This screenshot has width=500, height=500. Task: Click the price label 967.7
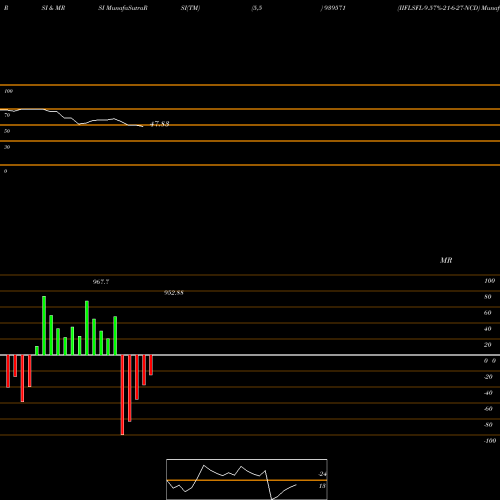pyautogui.click(x=101, y=282)
